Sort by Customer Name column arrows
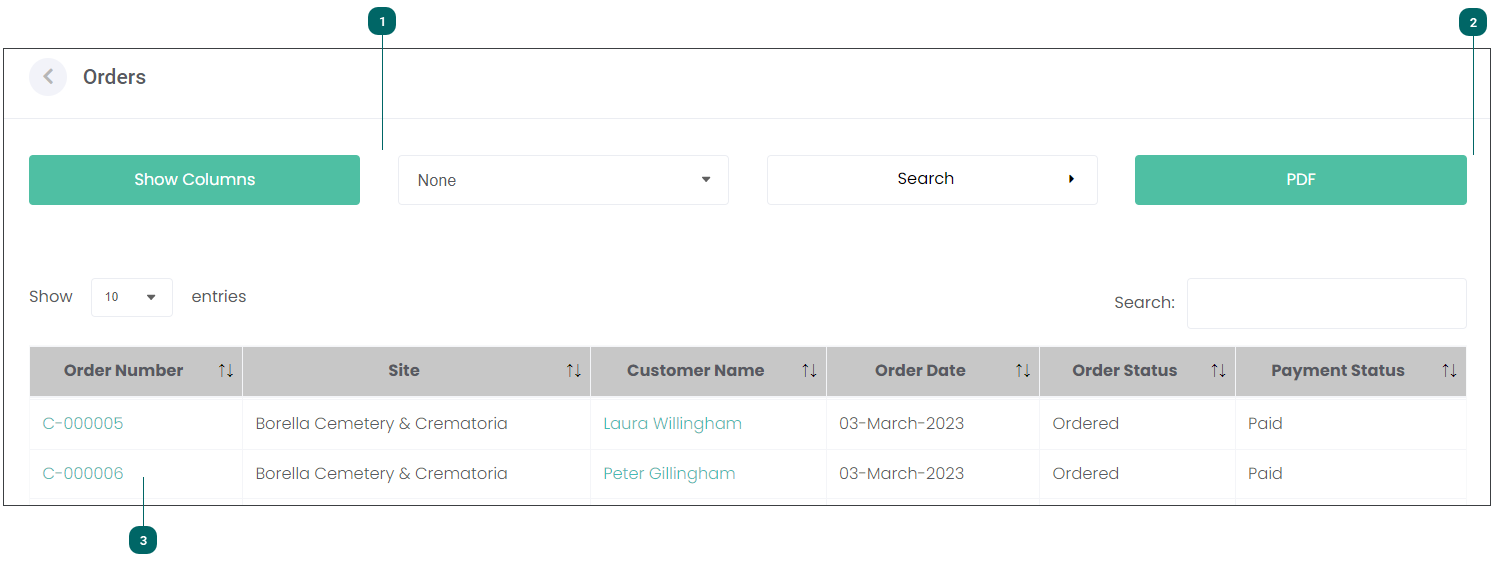Viewport: 1508px width, 565px height. pyautogui.click(x=810, y=371)
